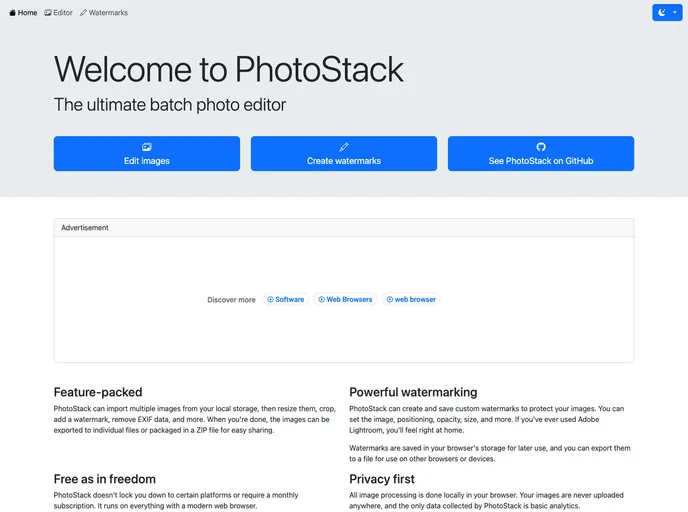
Task: Click the moon theme icon
Action: coord(662,12)
